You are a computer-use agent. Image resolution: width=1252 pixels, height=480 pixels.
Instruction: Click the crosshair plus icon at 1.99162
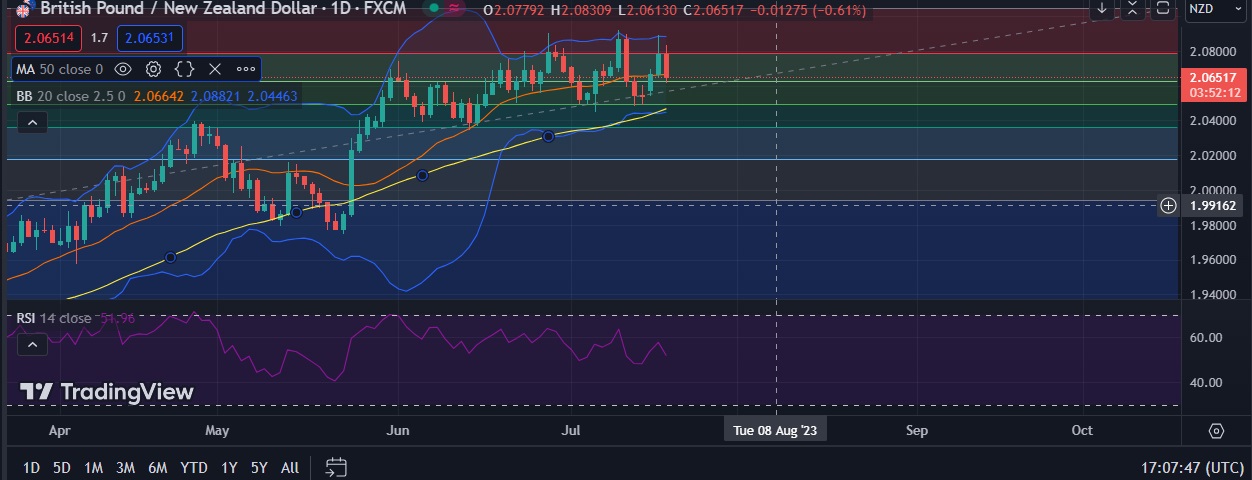click(x=1168, y=206)
